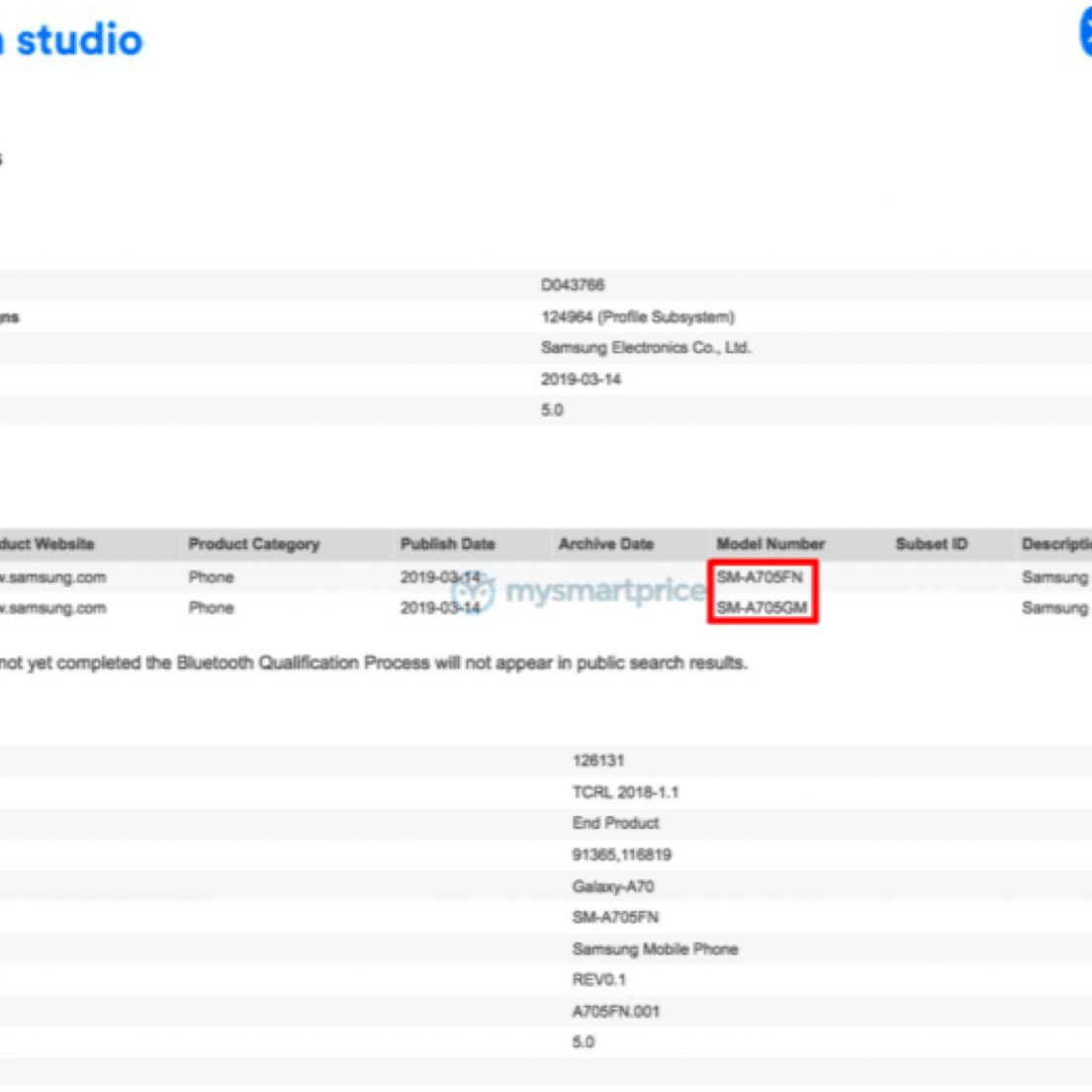The width and height of the screenshot is (1092, 1092).
Task: Select SM-A705FN cell inside red highlighted box
Action: pyautogui.click(x=760, y=577)
